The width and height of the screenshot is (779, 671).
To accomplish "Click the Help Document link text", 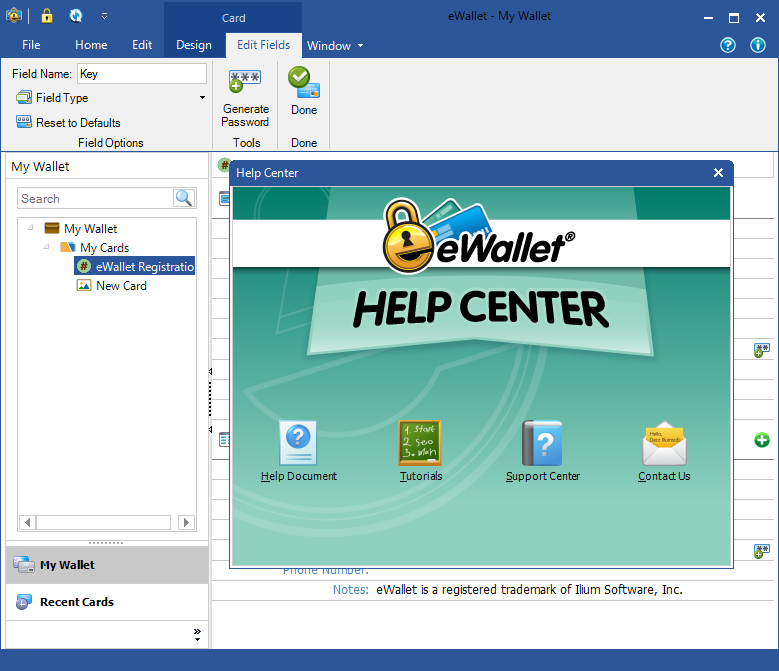I will [299, 476].
